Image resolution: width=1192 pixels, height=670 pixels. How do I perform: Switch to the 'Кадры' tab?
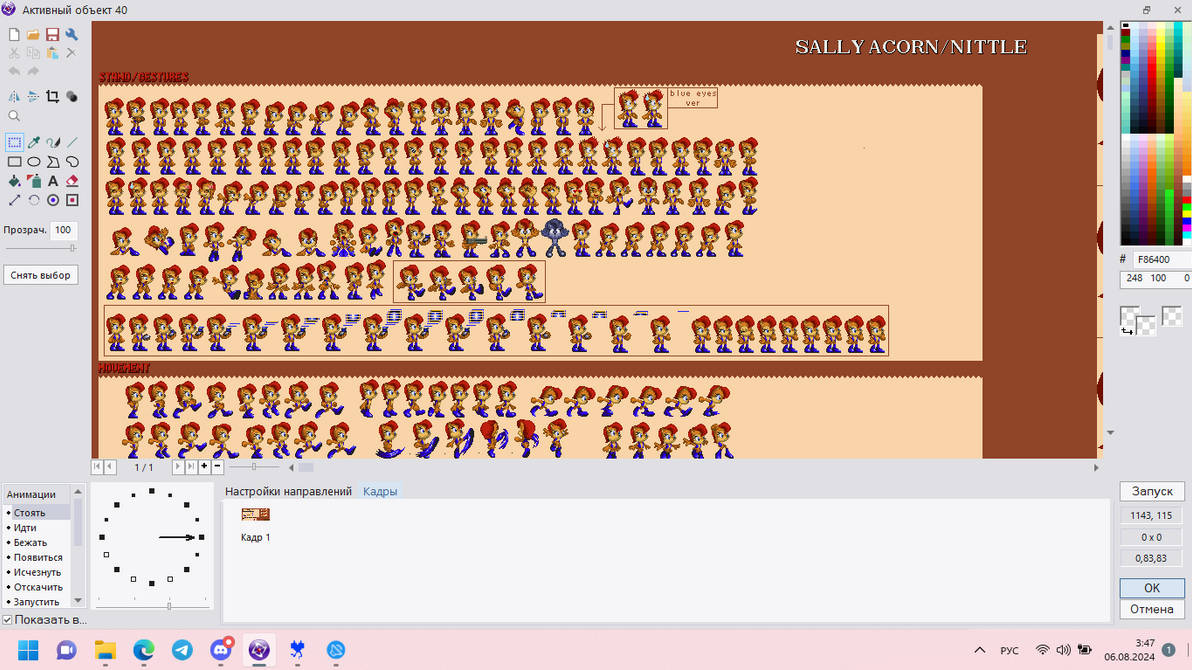point(380,491)
